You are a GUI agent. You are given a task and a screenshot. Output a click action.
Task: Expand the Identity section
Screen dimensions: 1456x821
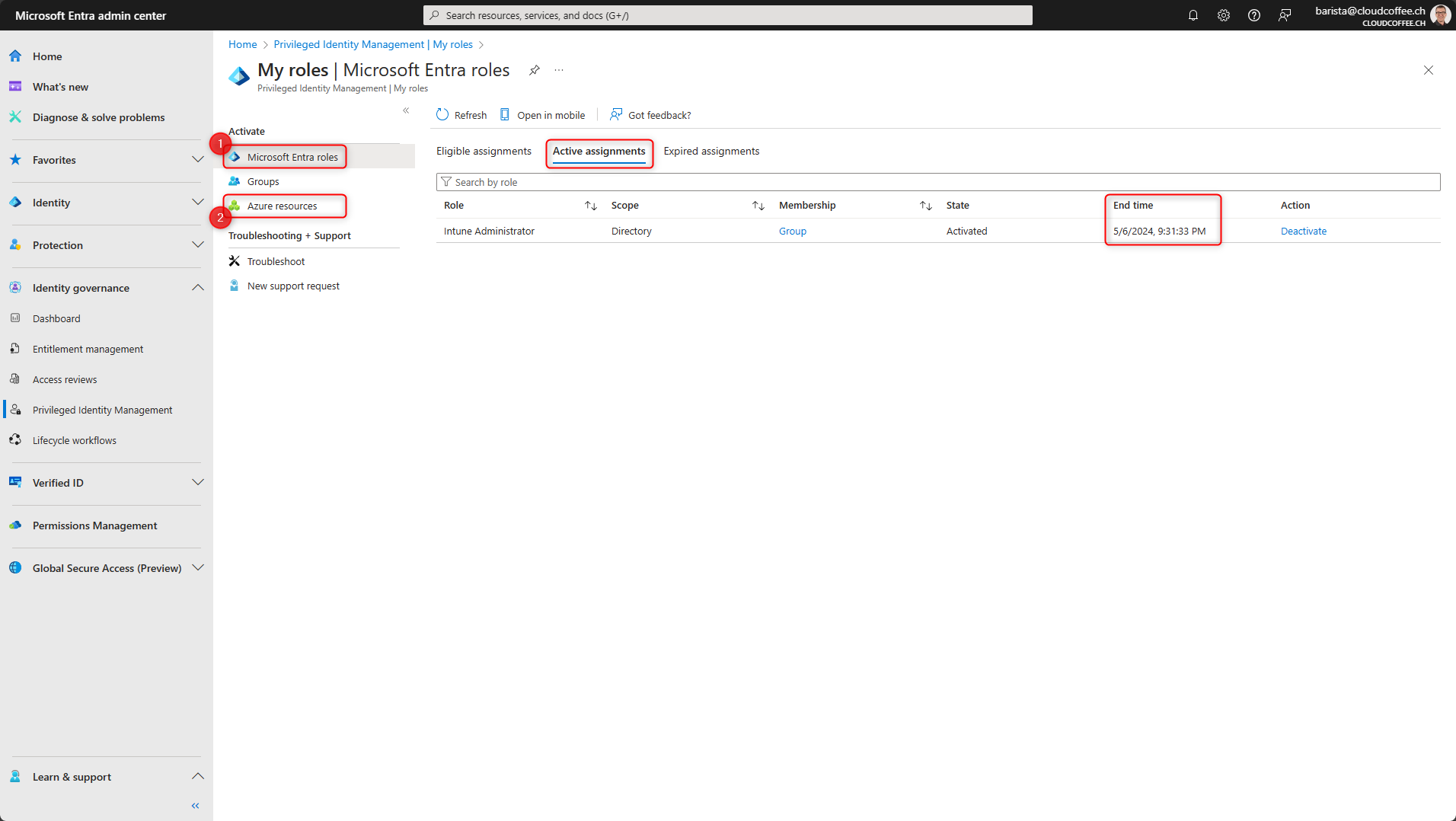pos(198,203)
